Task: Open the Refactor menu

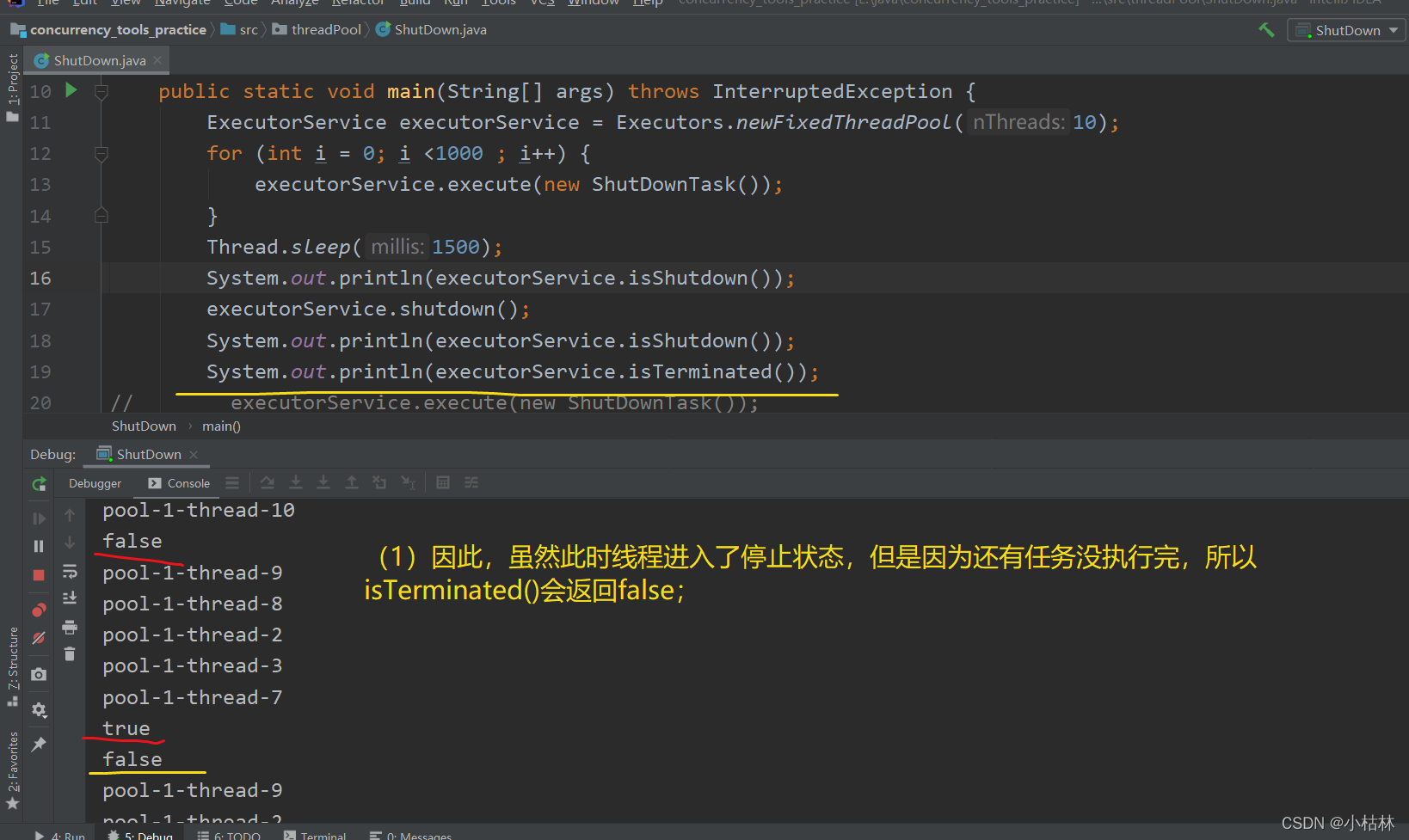Action: 358,3
